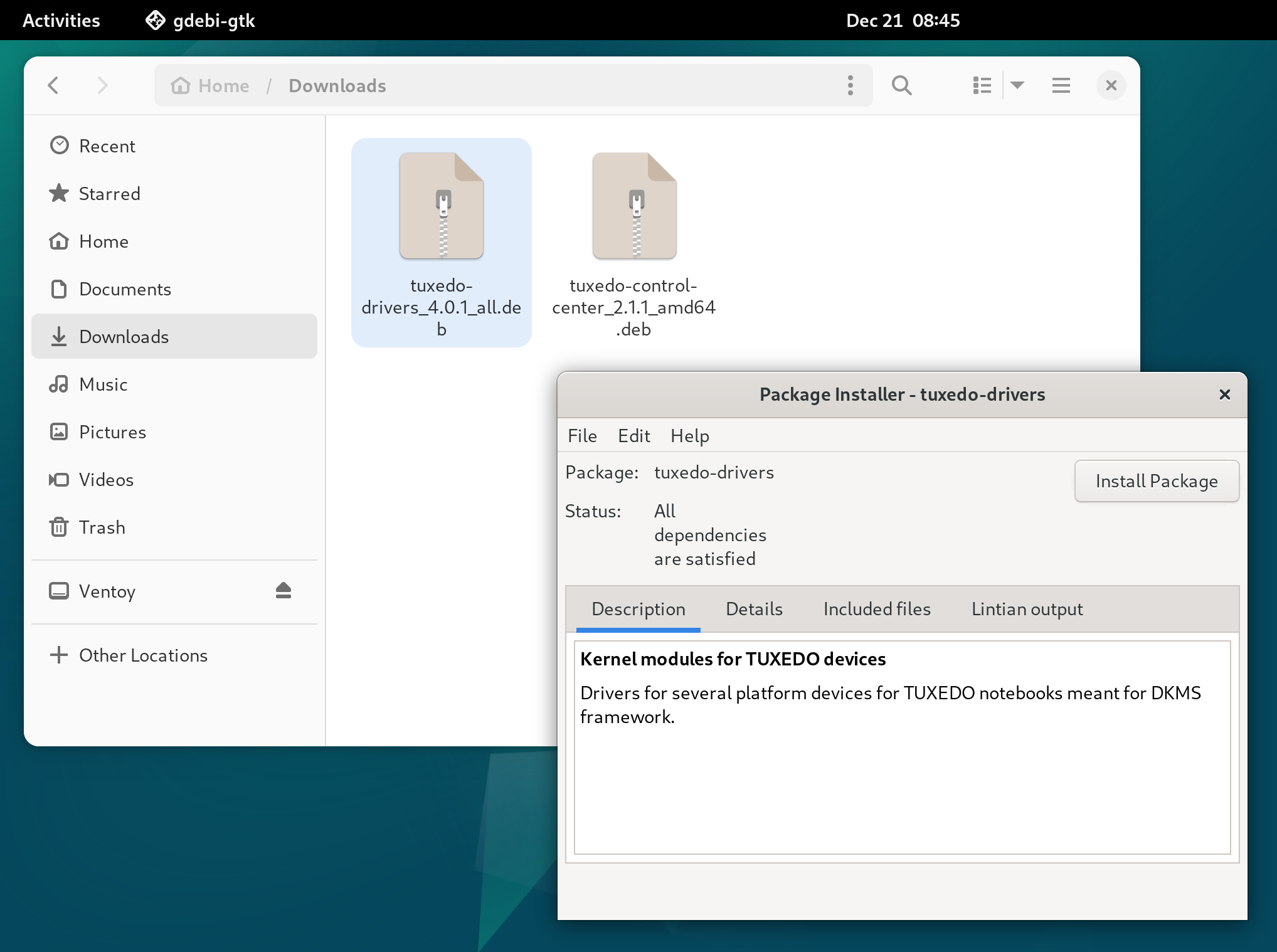Switch to the Description tab
1277x952 pixels.
pyautogui.click(x=638, y=609)
